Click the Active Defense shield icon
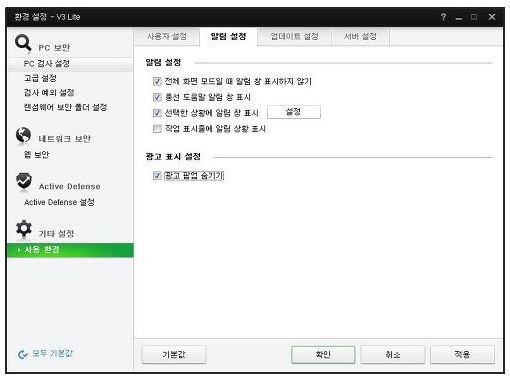510x379 pixels. (24, 182)
